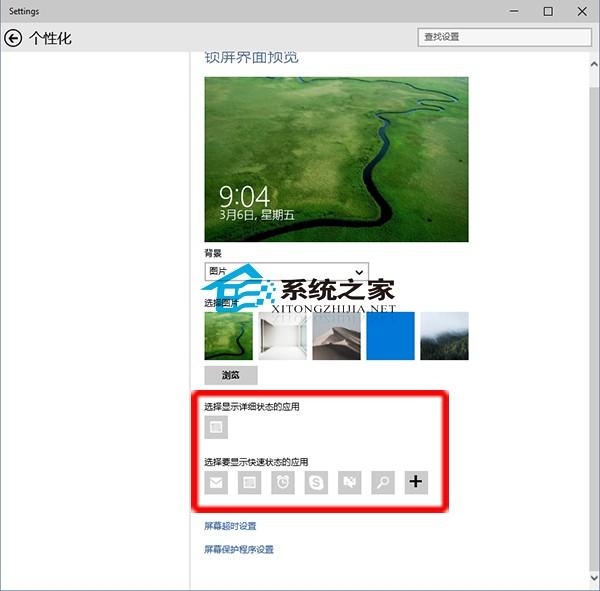600x591 pixels.
Task: Click the scrollbar up arrow
Action: tap(594, 64)
